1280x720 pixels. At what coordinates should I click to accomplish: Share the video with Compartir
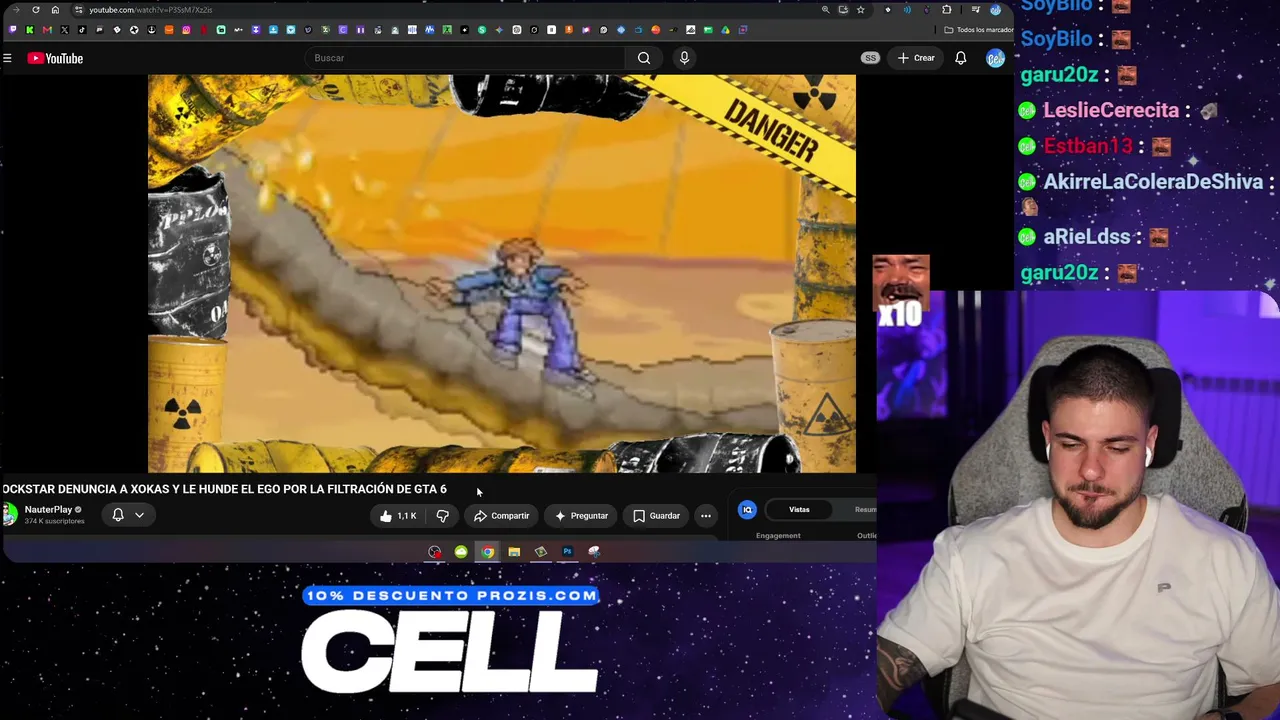click(x=501, y=516)
